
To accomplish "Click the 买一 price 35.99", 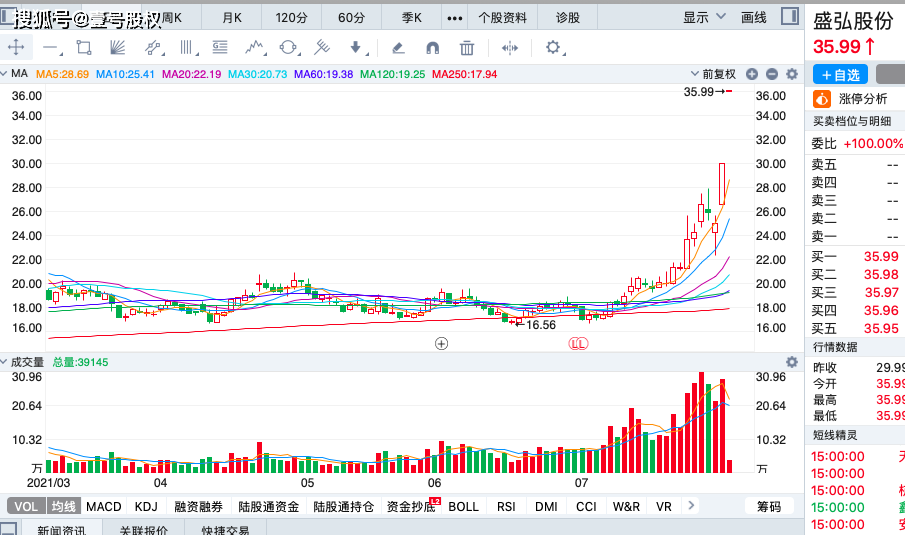I will click(881, 256).
